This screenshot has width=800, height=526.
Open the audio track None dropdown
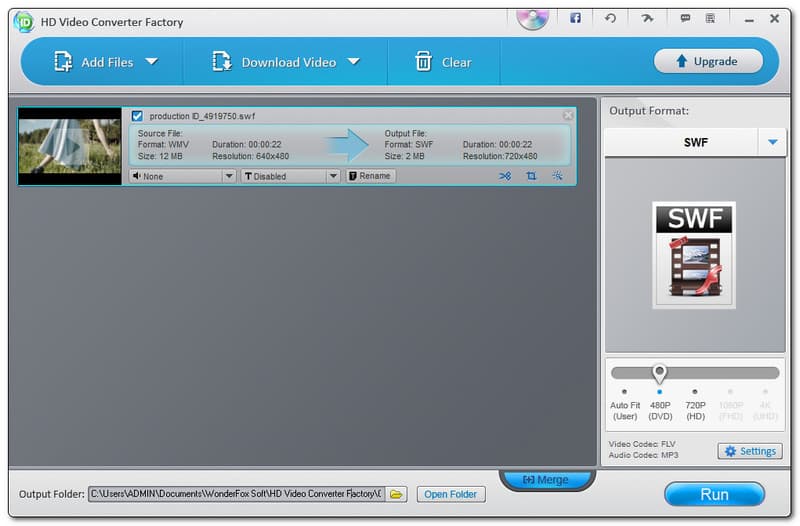click(x=182, y=176)
